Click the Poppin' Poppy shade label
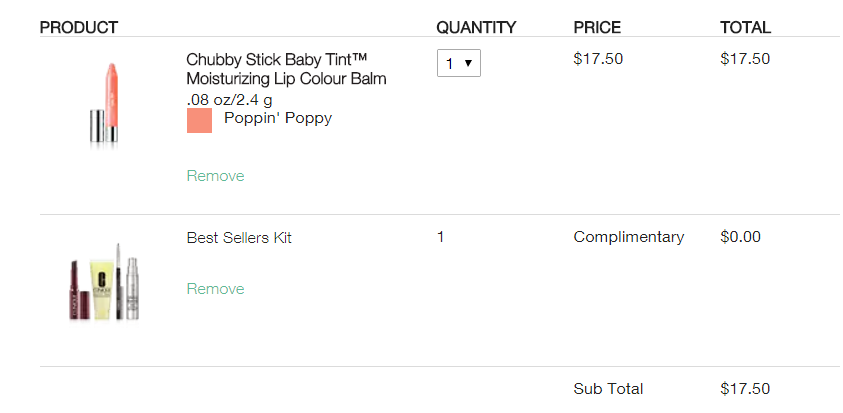843x413 pixels. point(278,118)
